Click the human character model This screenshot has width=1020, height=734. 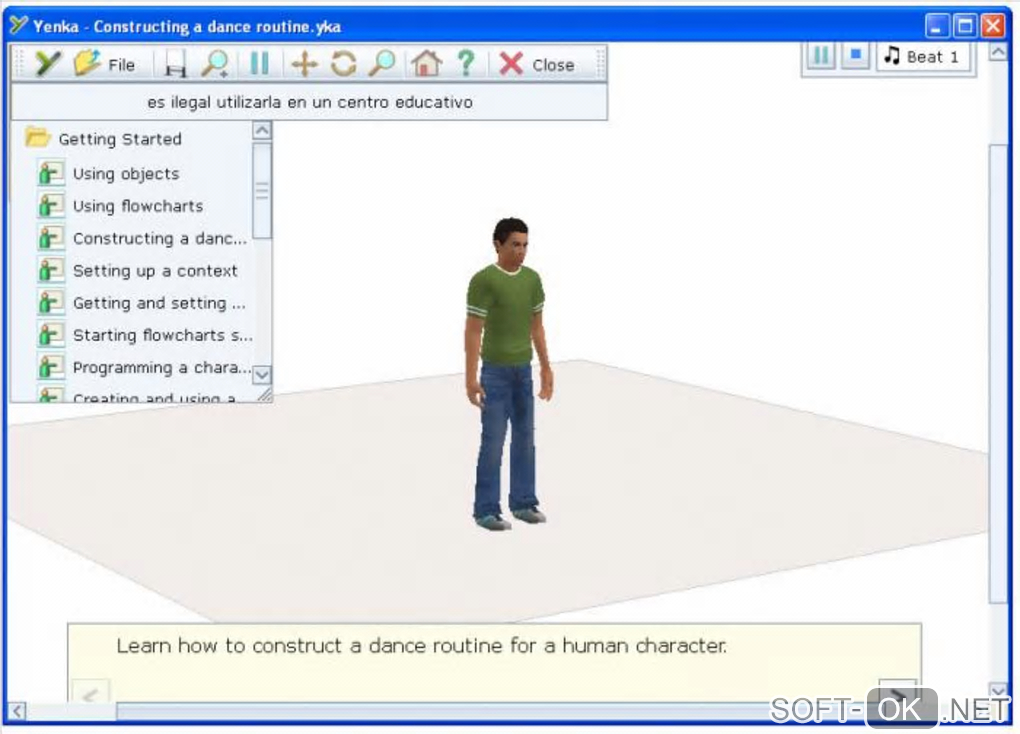508,374
